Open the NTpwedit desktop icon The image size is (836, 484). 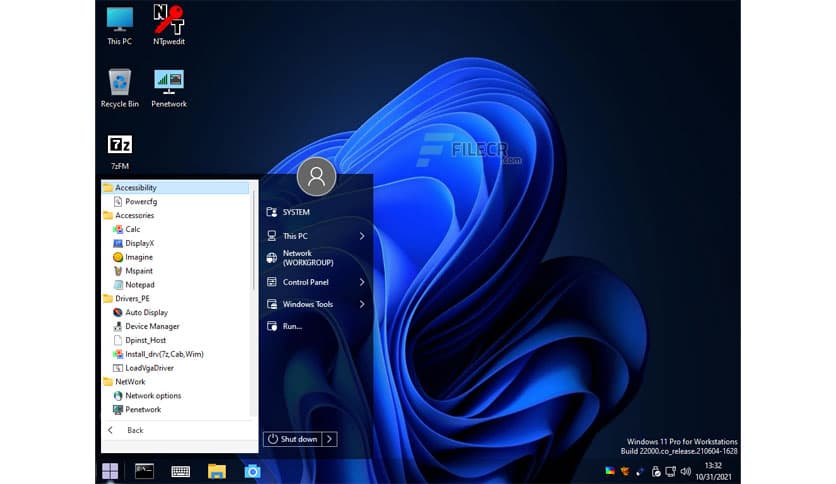pos(169,22)
